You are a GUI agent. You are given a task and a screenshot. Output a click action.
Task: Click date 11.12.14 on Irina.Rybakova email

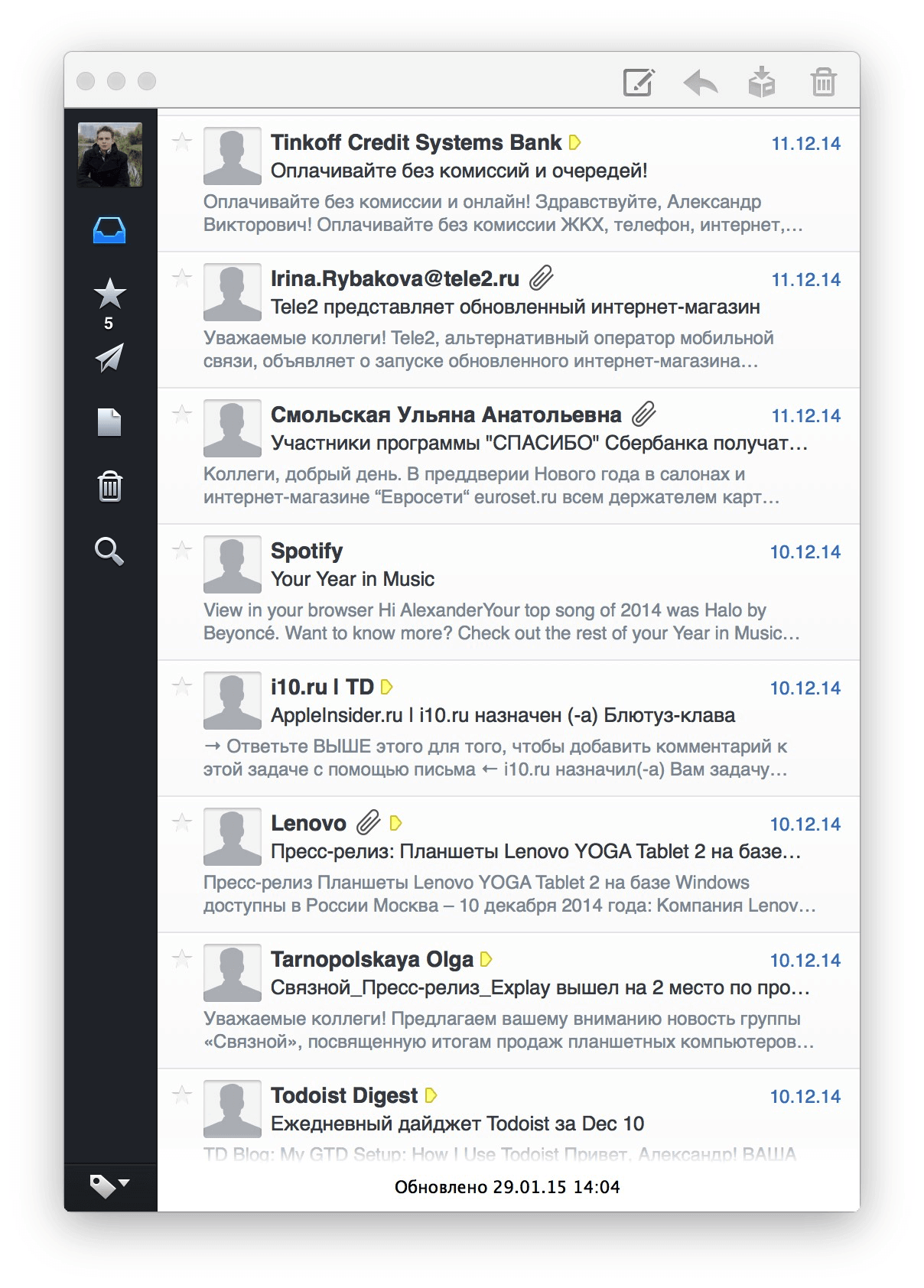tap(805, 279)
